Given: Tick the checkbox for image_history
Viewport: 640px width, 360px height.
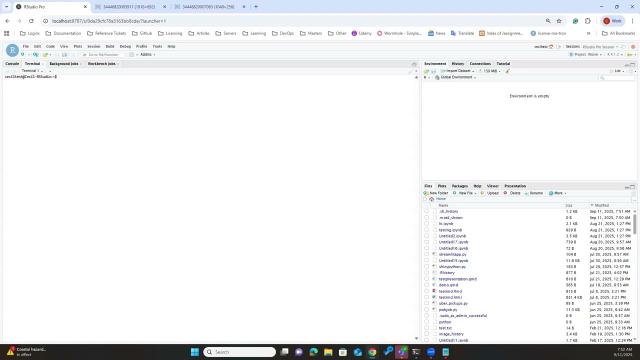Looking at the screenshot, I should (427, 334).
